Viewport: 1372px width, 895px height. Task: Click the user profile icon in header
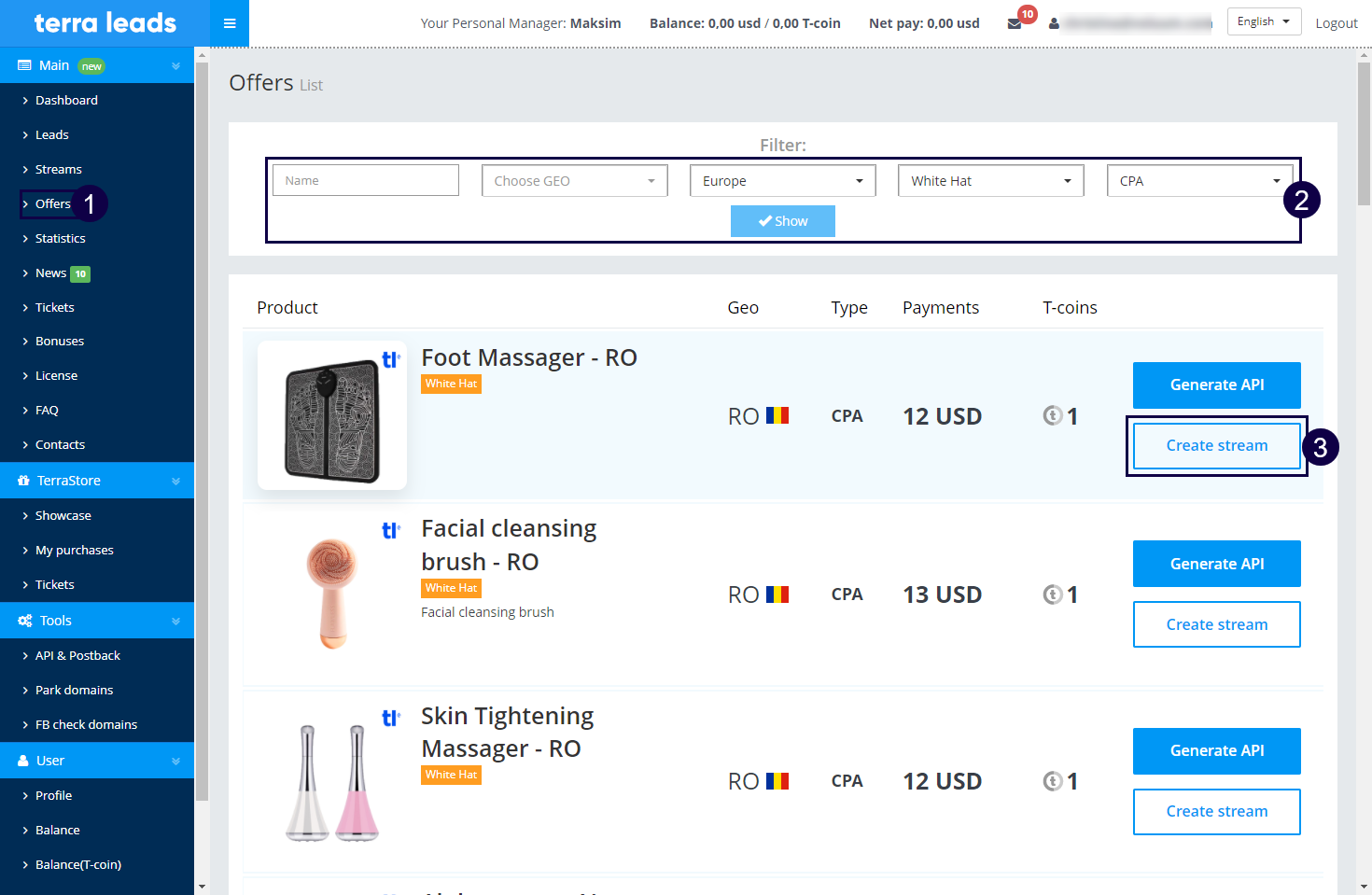point(1054,23)
